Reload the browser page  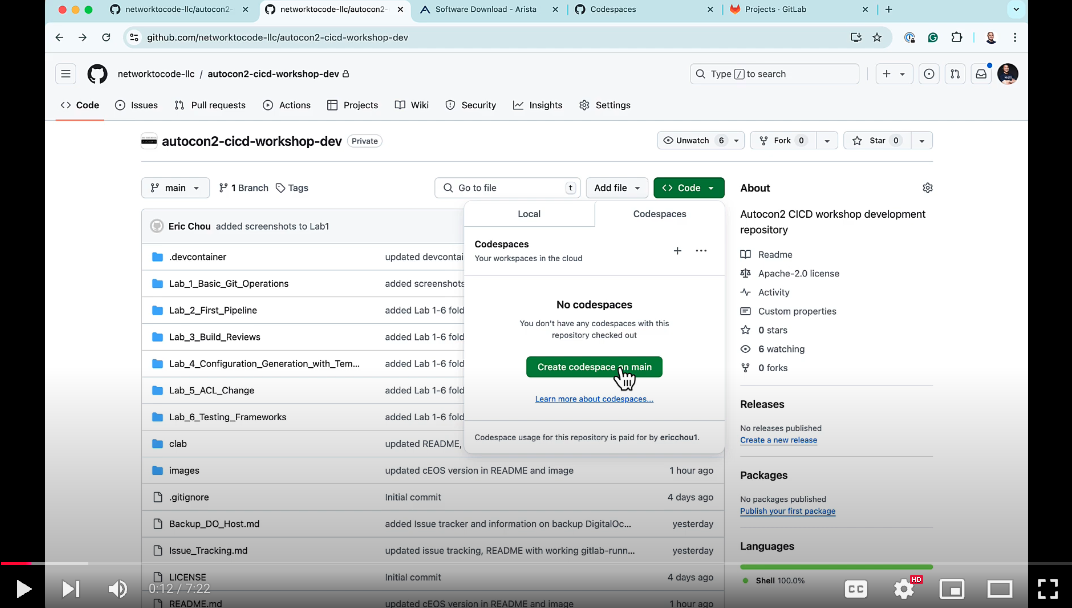(x=106, y=38)
